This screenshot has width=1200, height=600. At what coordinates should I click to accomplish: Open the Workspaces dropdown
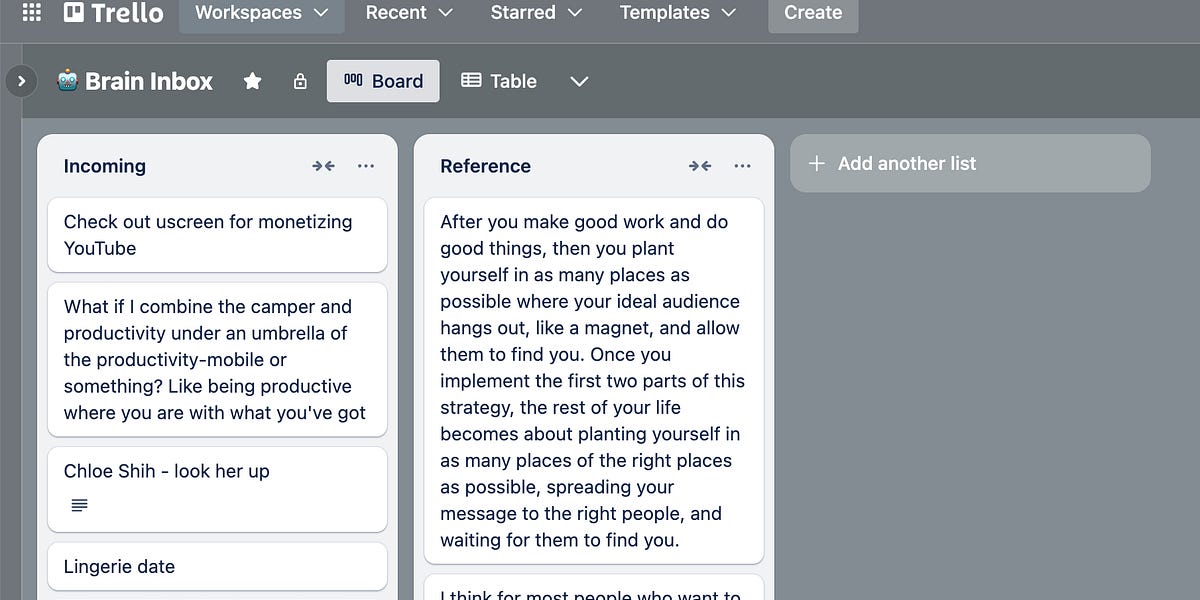tap(261, 13)
